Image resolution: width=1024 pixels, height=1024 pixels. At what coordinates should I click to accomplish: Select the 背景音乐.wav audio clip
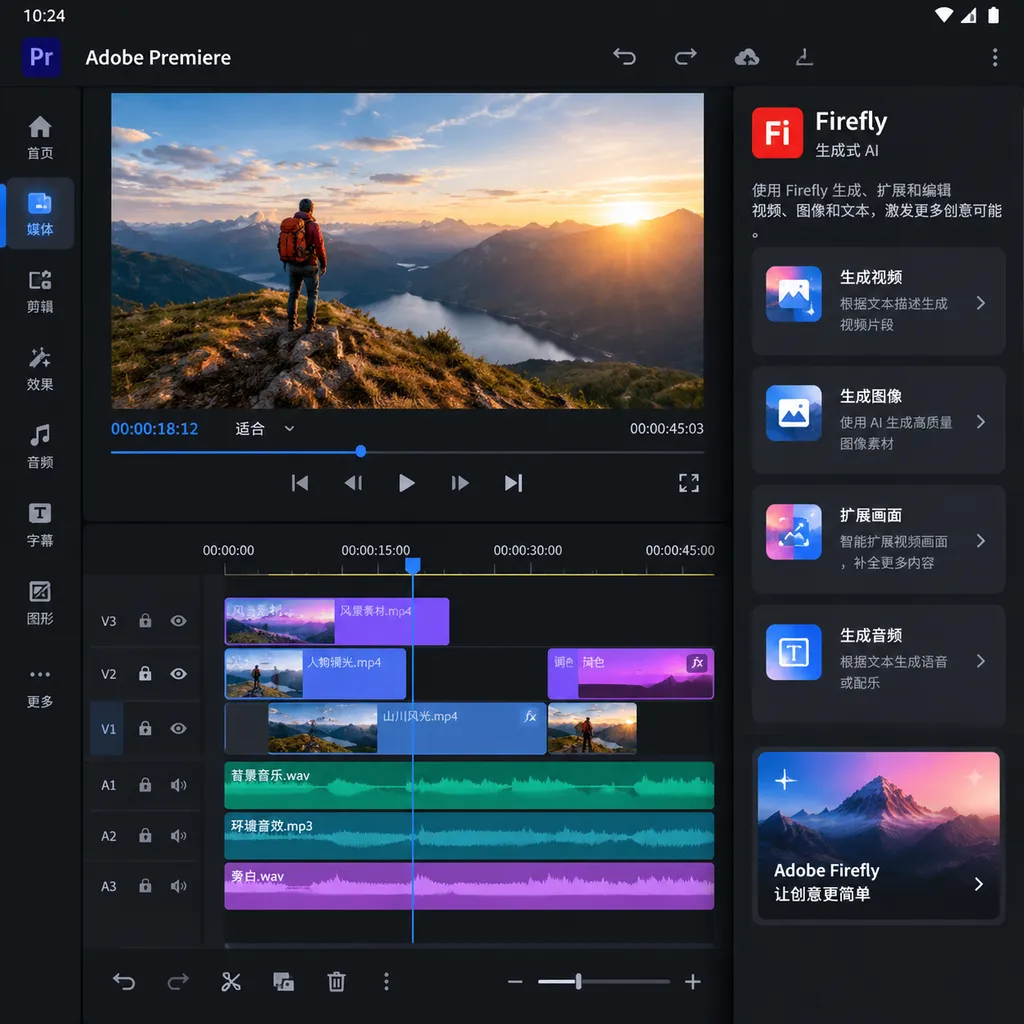[x=469, y=785]
